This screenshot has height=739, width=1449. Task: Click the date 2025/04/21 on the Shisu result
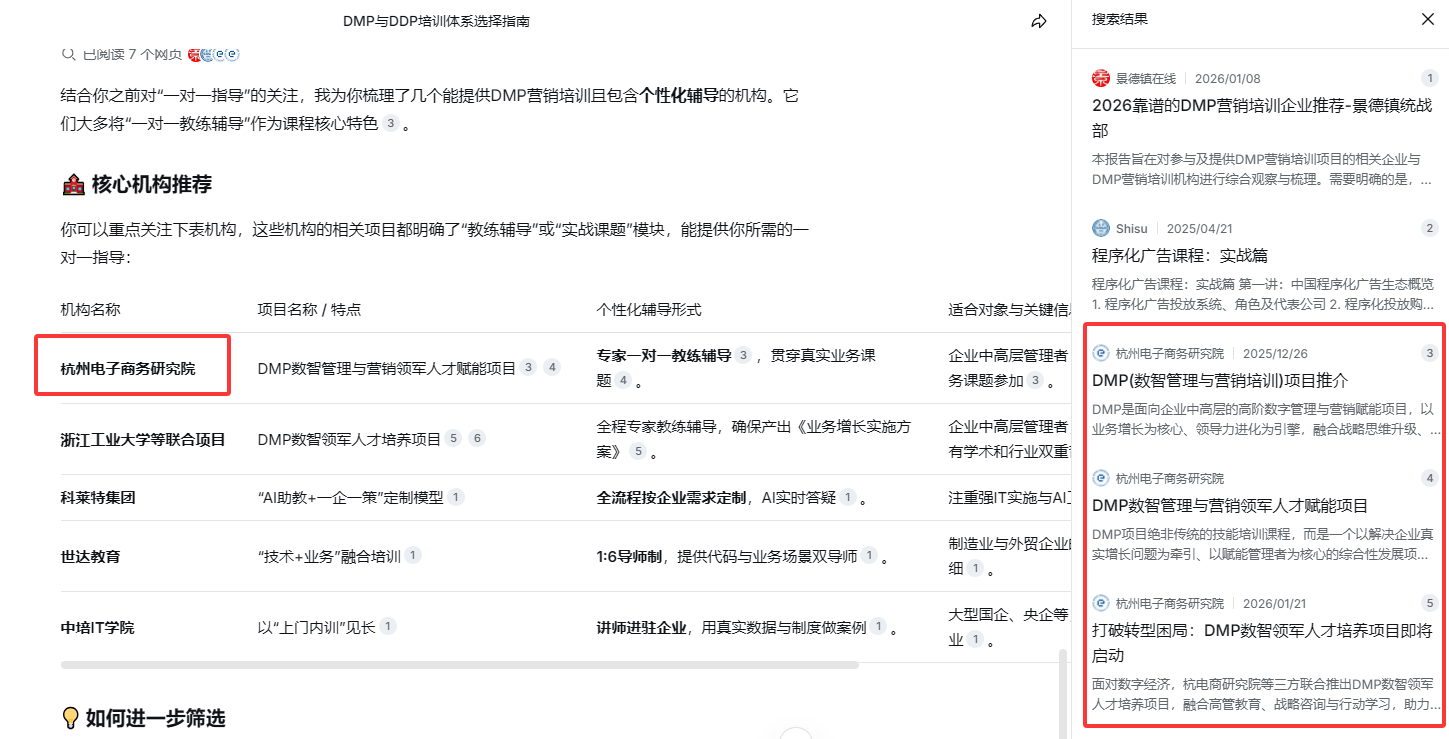pos(1200,228)
